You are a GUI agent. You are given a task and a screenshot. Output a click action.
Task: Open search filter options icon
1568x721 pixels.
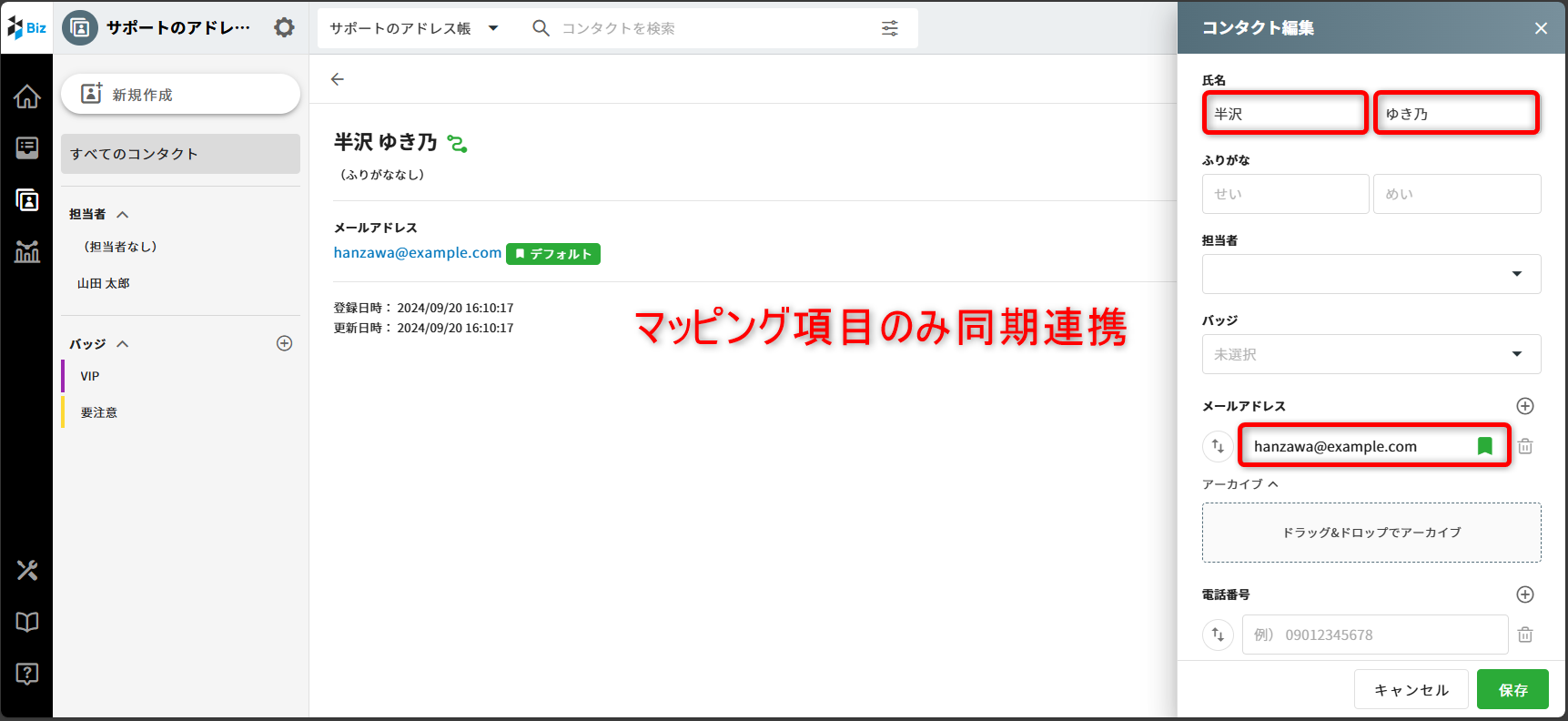(889, 28)
